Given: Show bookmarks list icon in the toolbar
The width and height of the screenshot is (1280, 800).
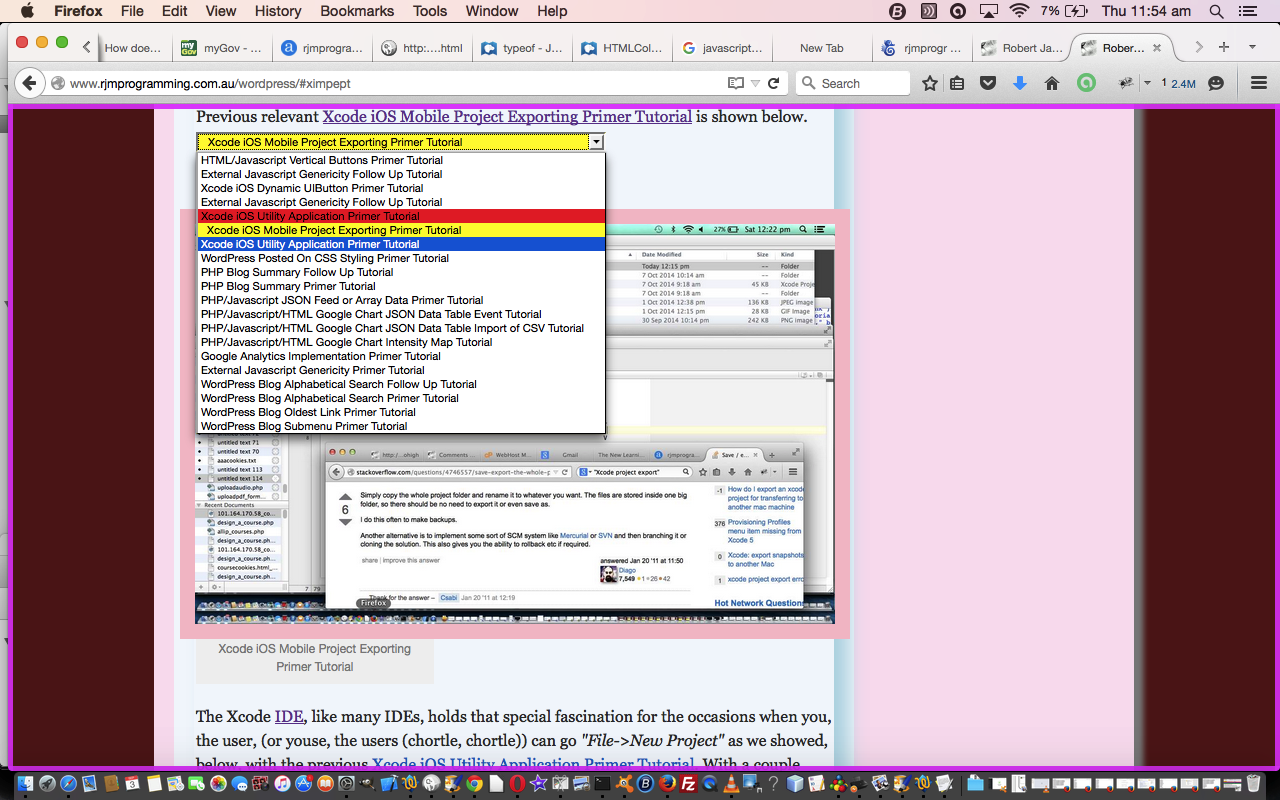Looking at the screenshot, I should click(x=957, y=84).
